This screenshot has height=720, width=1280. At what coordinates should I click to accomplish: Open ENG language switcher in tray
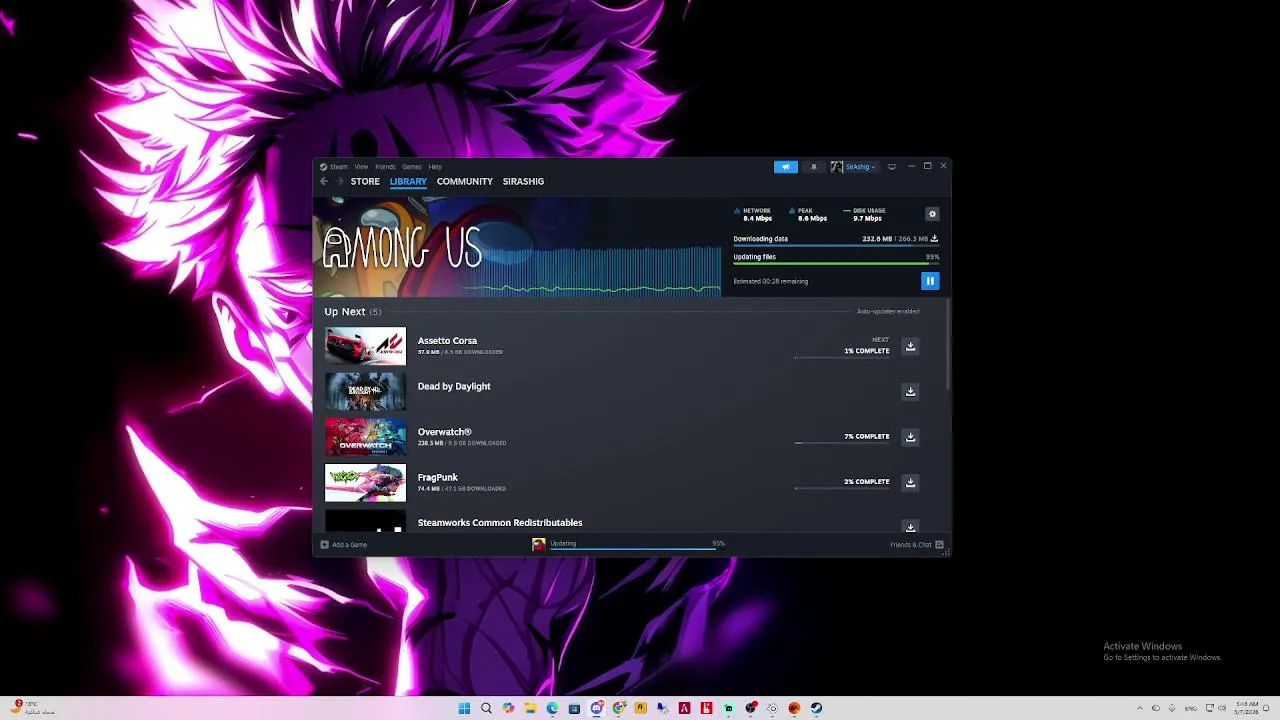pos(1191,708)
